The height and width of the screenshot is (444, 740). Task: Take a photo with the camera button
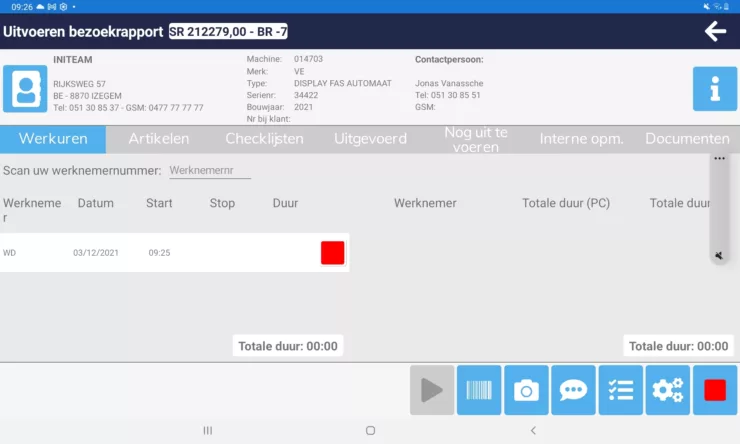(x=526, y=390)
